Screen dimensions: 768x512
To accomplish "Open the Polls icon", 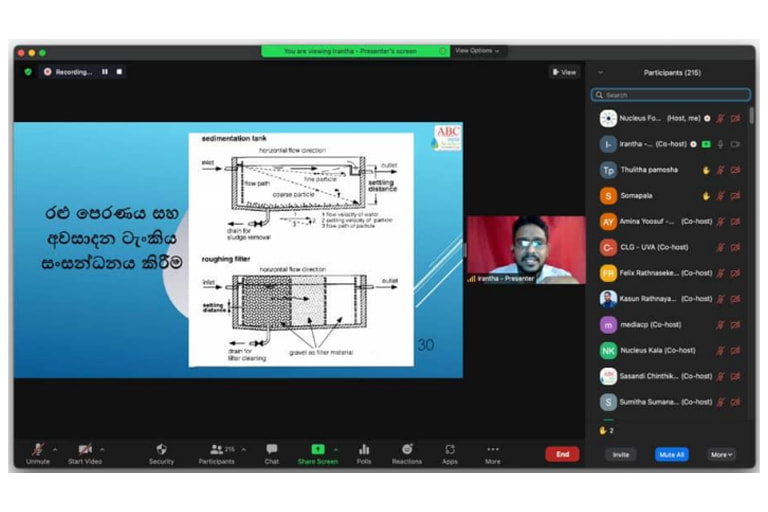I will pyautogui.click(x=364, y=450).
